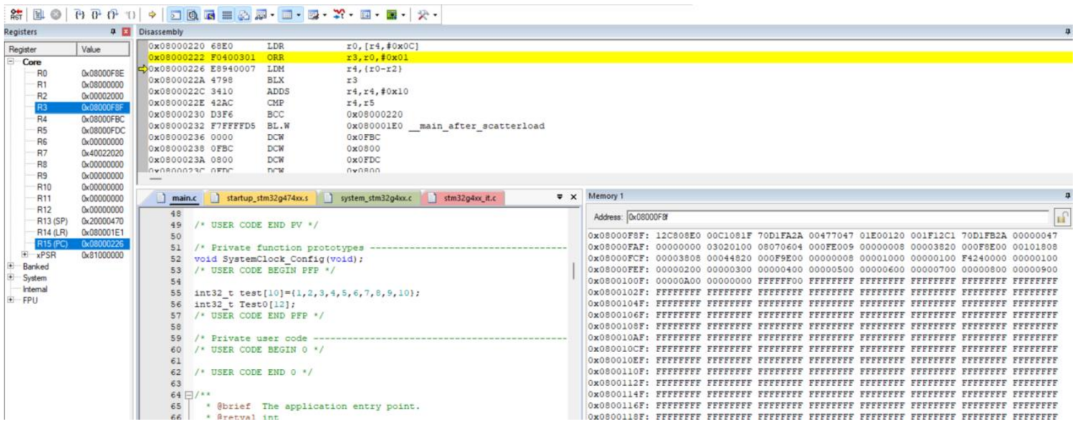Image resolution: width=1080 pixels, height=428 pixels.
Task: Click the Step into icon
Action: click(80, 14)
